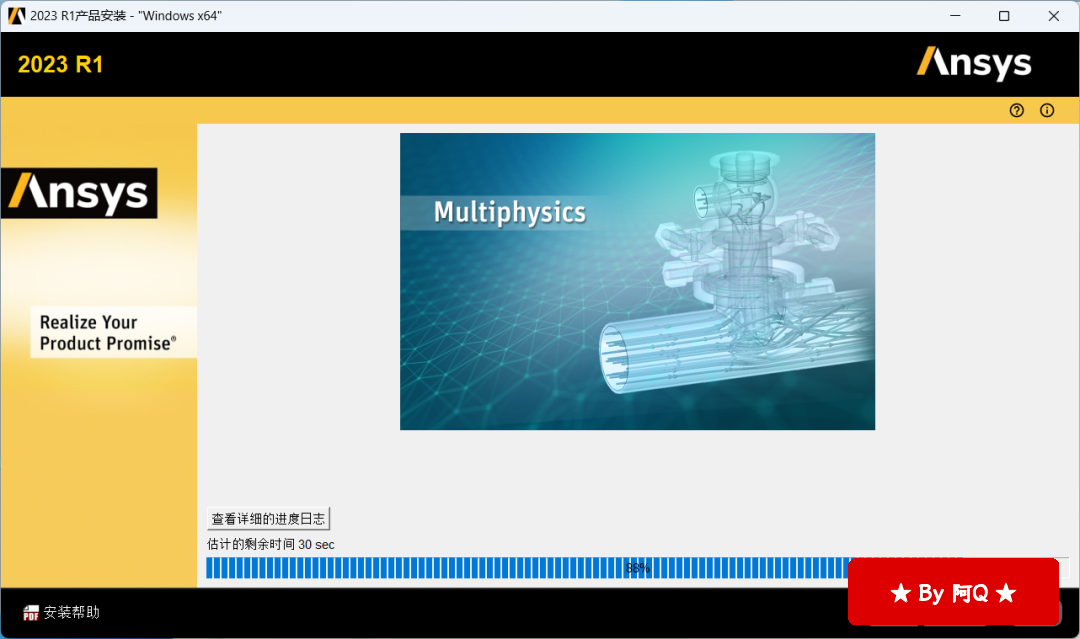Open the help question mark icon
1080x639 pixels.
pyautogui.click(x=1017, y=110)
